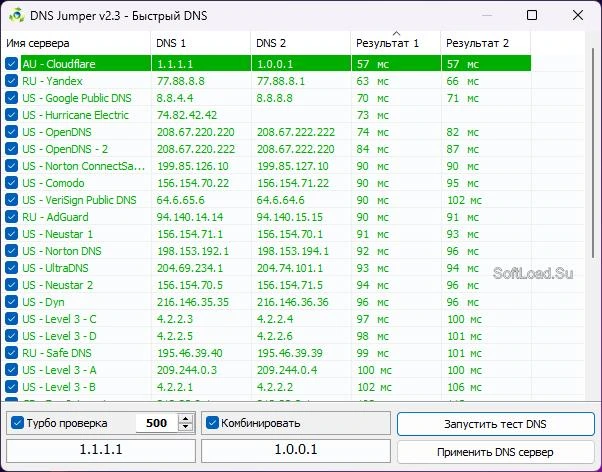This screenshot has width=602, height=472.
Task: Minimize the DNS Jumper window
Action: [x=487, y=15]
